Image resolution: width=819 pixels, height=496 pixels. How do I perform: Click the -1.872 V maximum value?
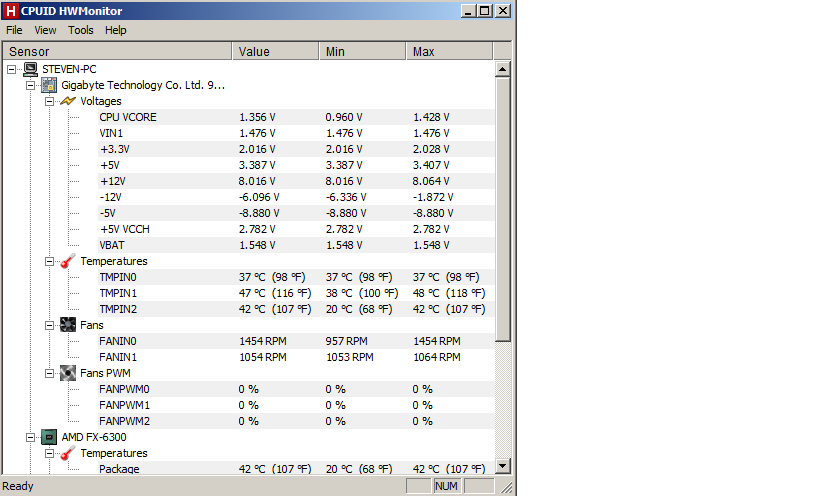433,197
